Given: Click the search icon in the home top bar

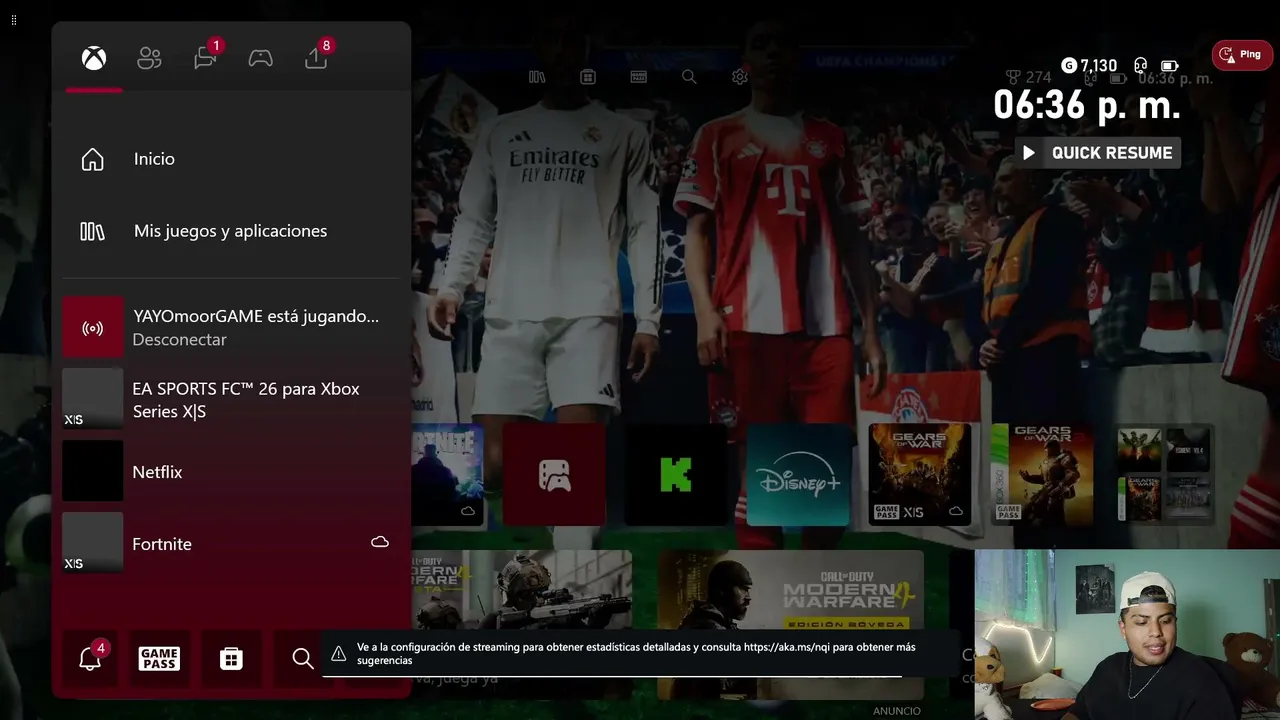Looking at the screenshot, I should pyautogui.click(x=689, y=77).
